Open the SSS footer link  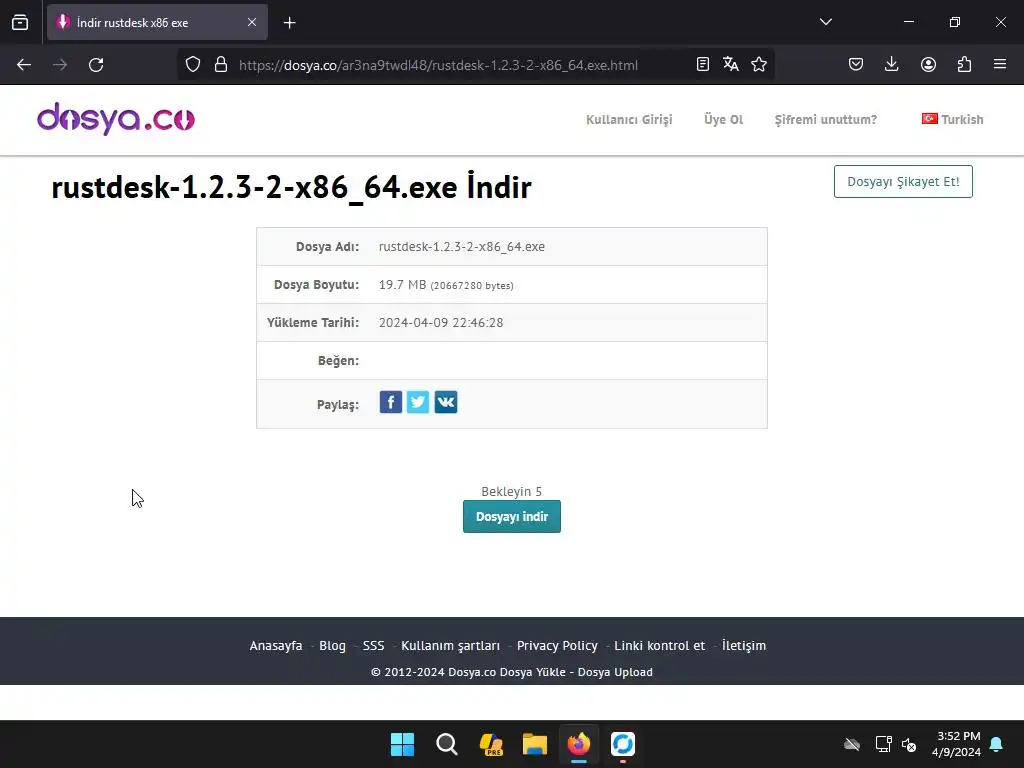click(374, 645)
